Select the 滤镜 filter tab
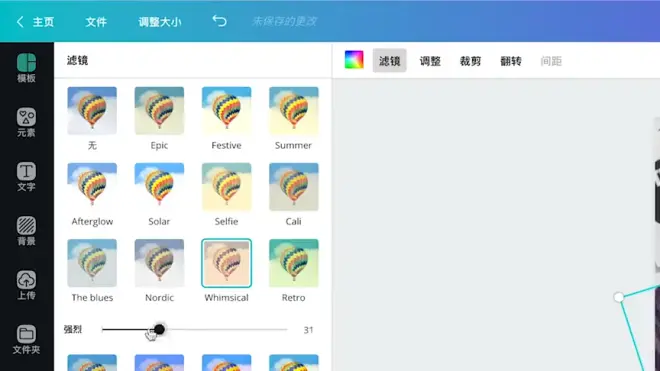The image size is (660, 371). [389, 61]
